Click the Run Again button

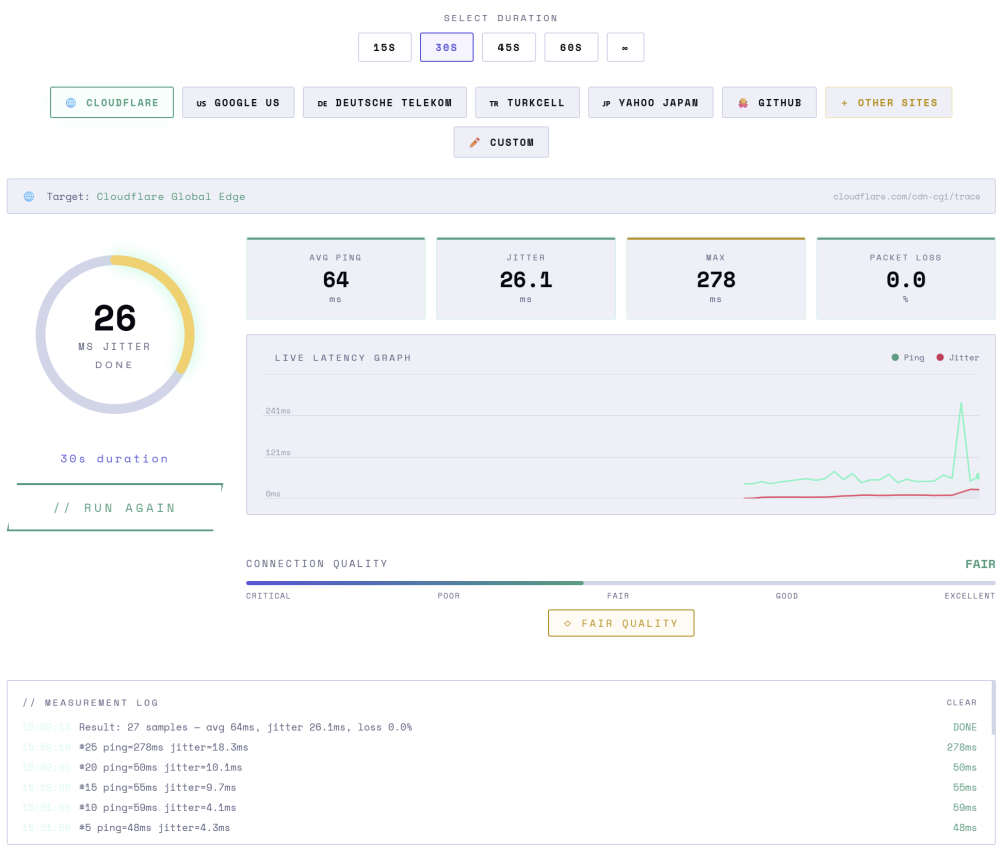[115, 508]
